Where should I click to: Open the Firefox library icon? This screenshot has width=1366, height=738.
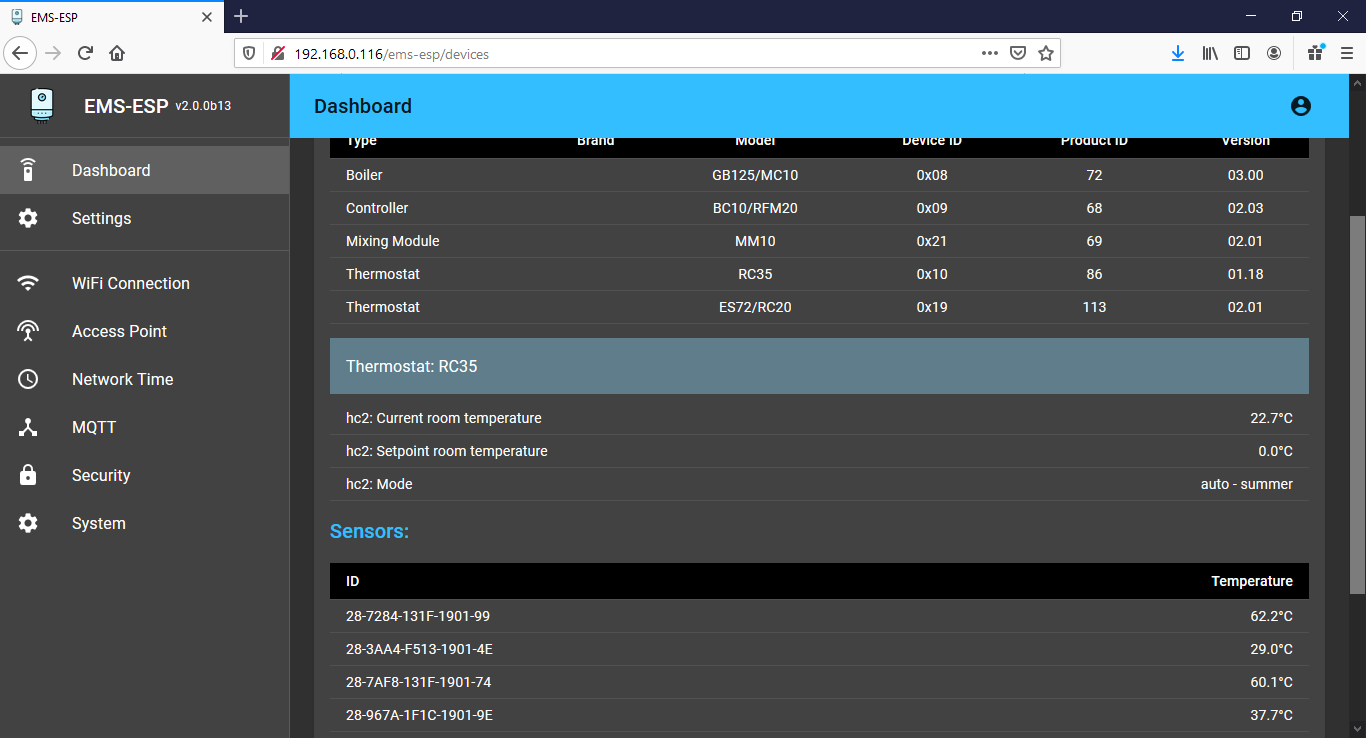[x=1210, y=53]
